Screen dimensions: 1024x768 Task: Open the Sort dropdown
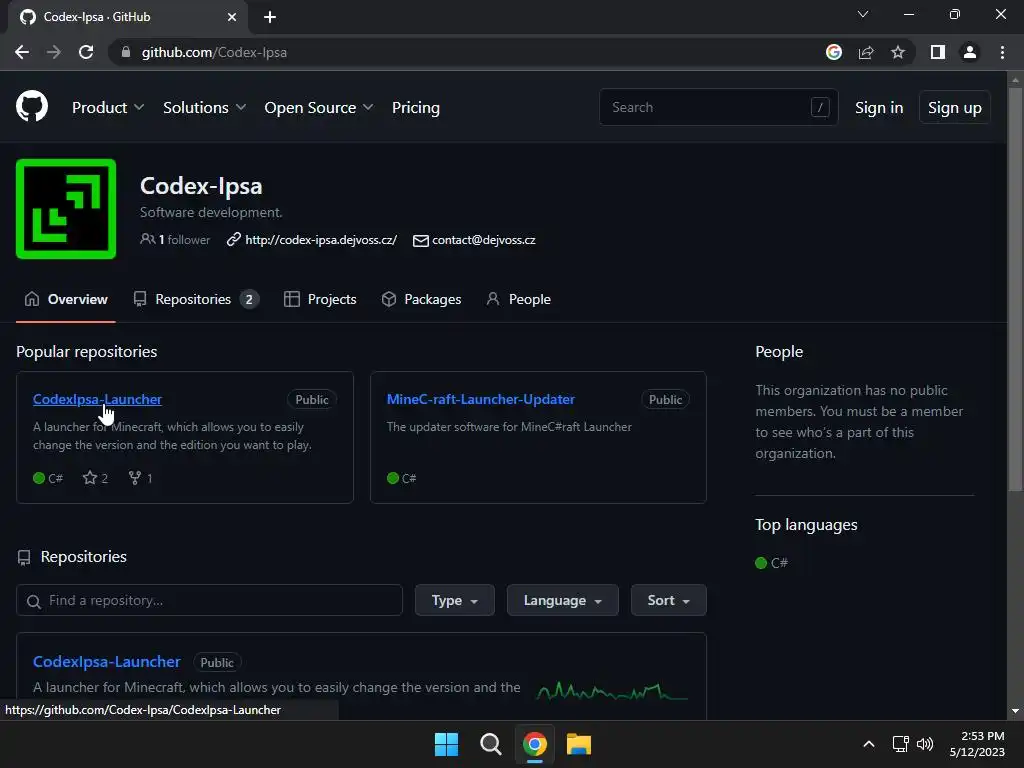tap(668, 600)
